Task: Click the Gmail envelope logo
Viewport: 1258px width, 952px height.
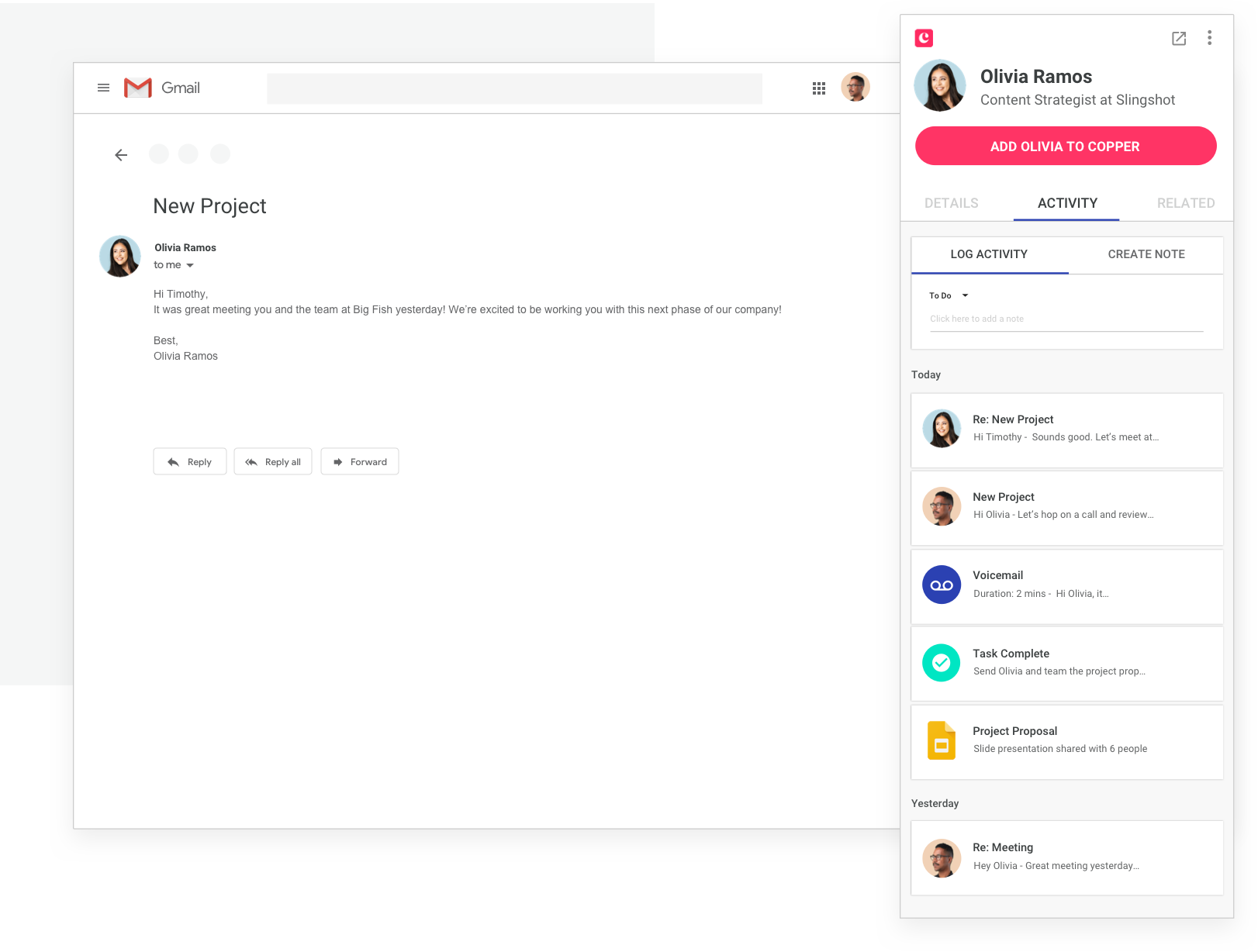Action: (138, 88)
